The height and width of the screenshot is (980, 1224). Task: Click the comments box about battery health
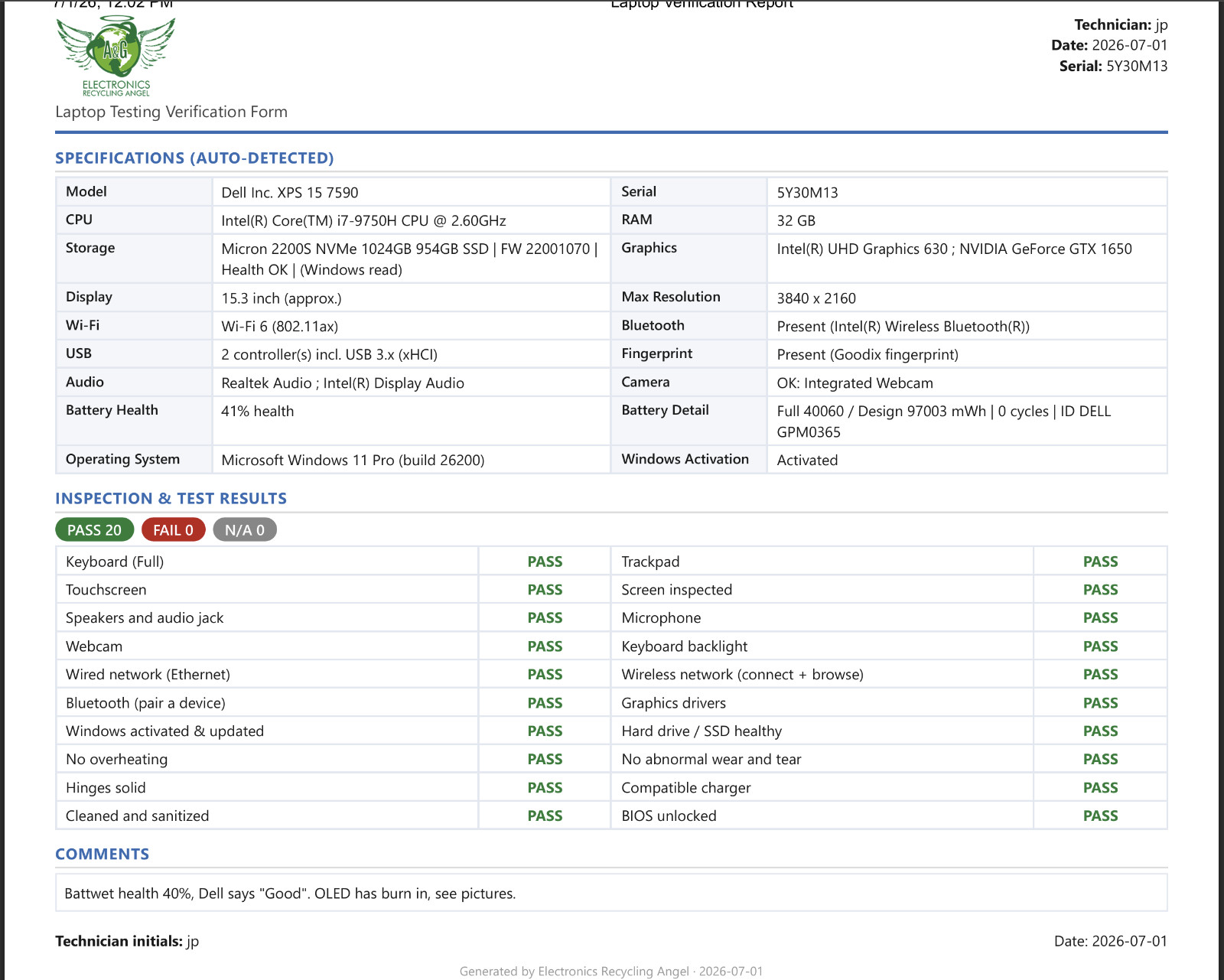click(x=611, y=893)
